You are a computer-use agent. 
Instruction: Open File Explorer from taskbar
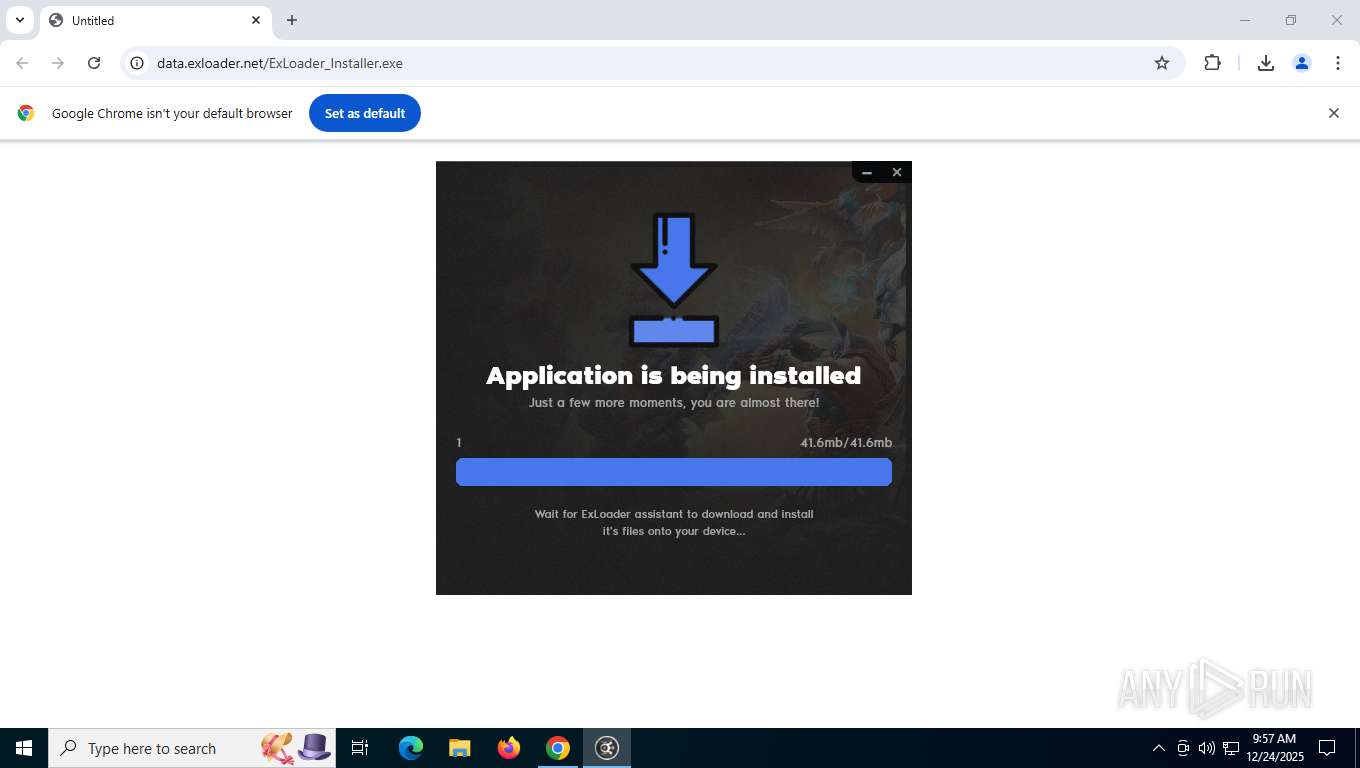coord(460,748)
